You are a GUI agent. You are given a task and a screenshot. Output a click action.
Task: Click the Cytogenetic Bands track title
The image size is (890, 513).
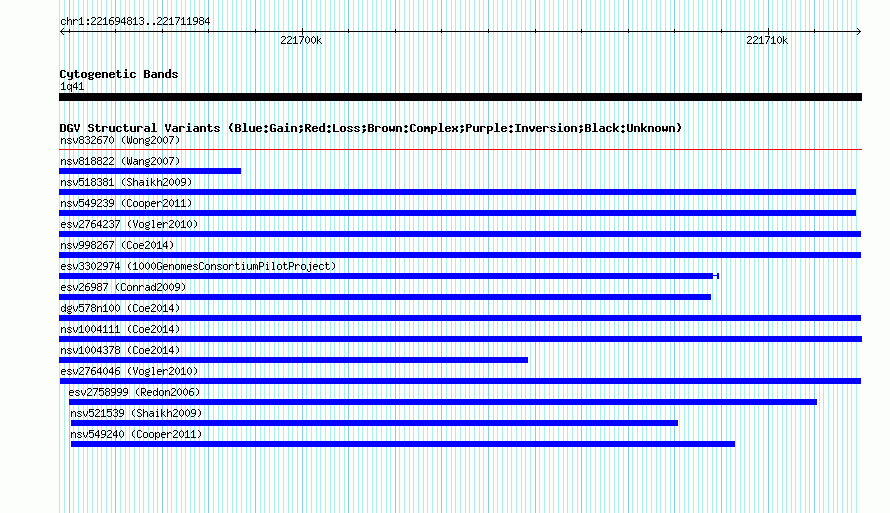pos(119,74)
